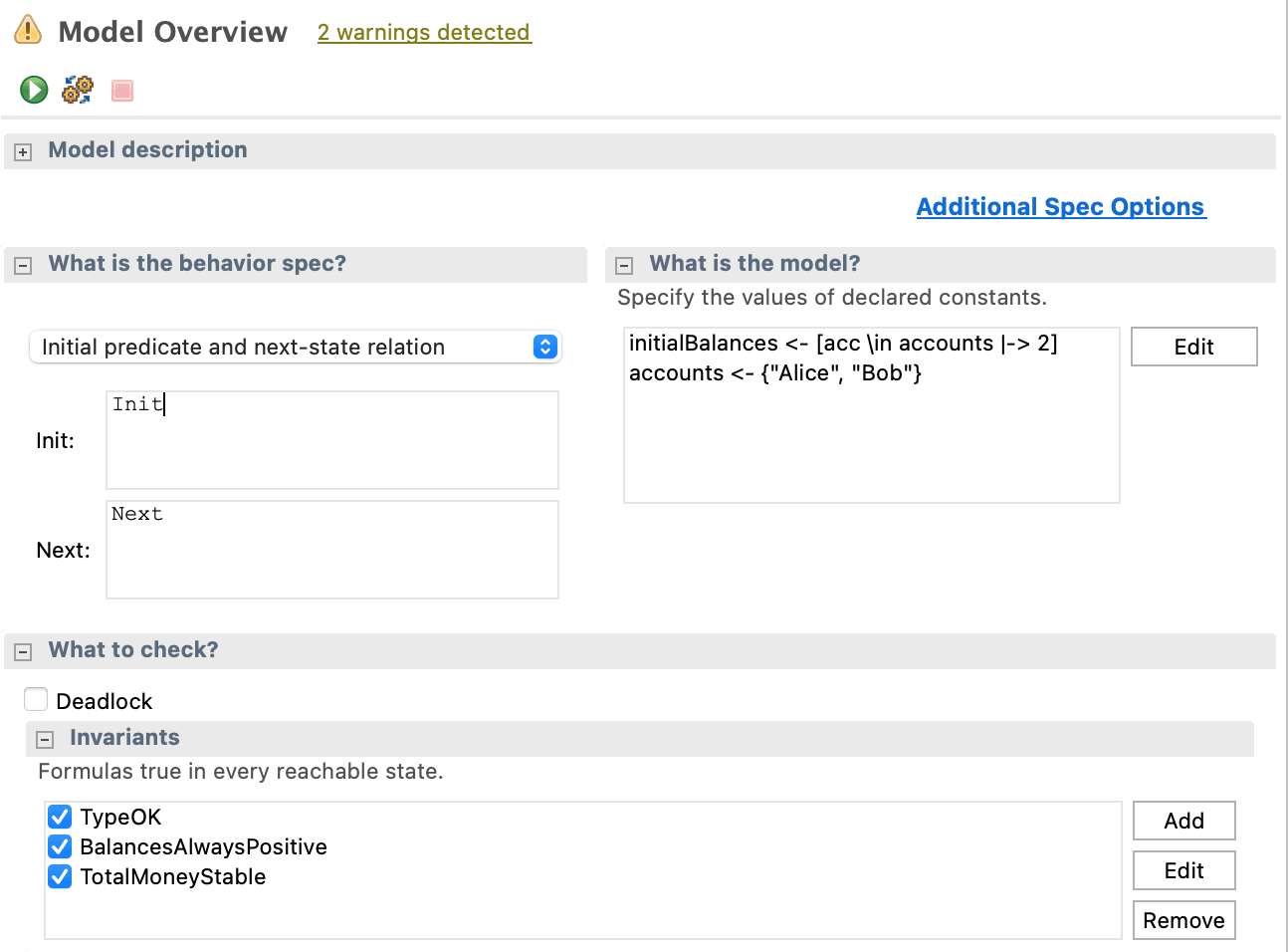
Task: Enable the Deadlock checkbox
Action: [x=36, y=699]
